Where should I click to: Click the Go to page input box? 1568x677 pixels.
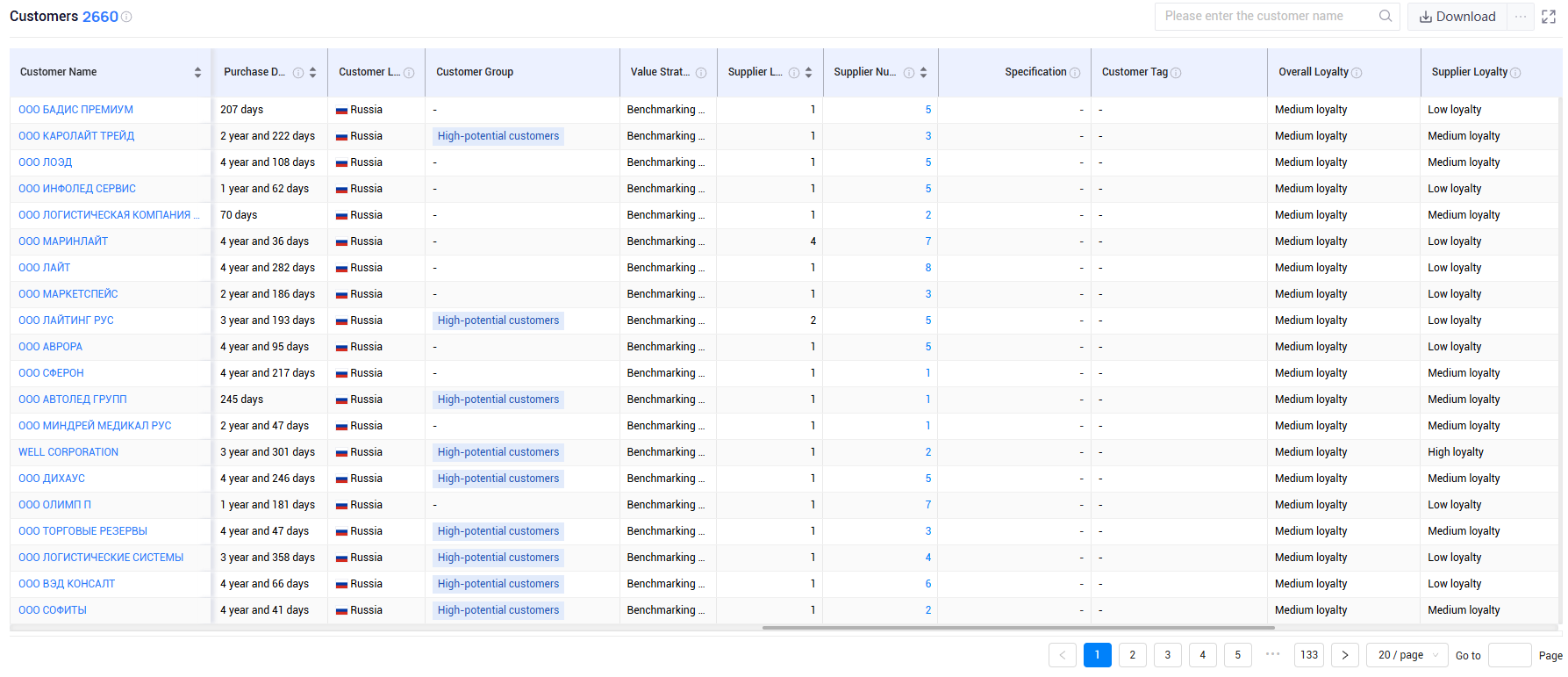click(x=1510, y=655)
